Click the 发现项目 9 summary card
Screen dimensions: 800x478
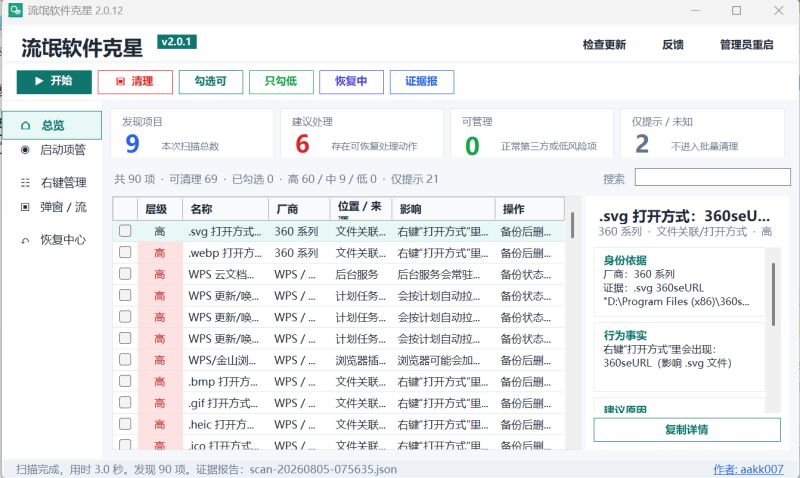point(192,133)
